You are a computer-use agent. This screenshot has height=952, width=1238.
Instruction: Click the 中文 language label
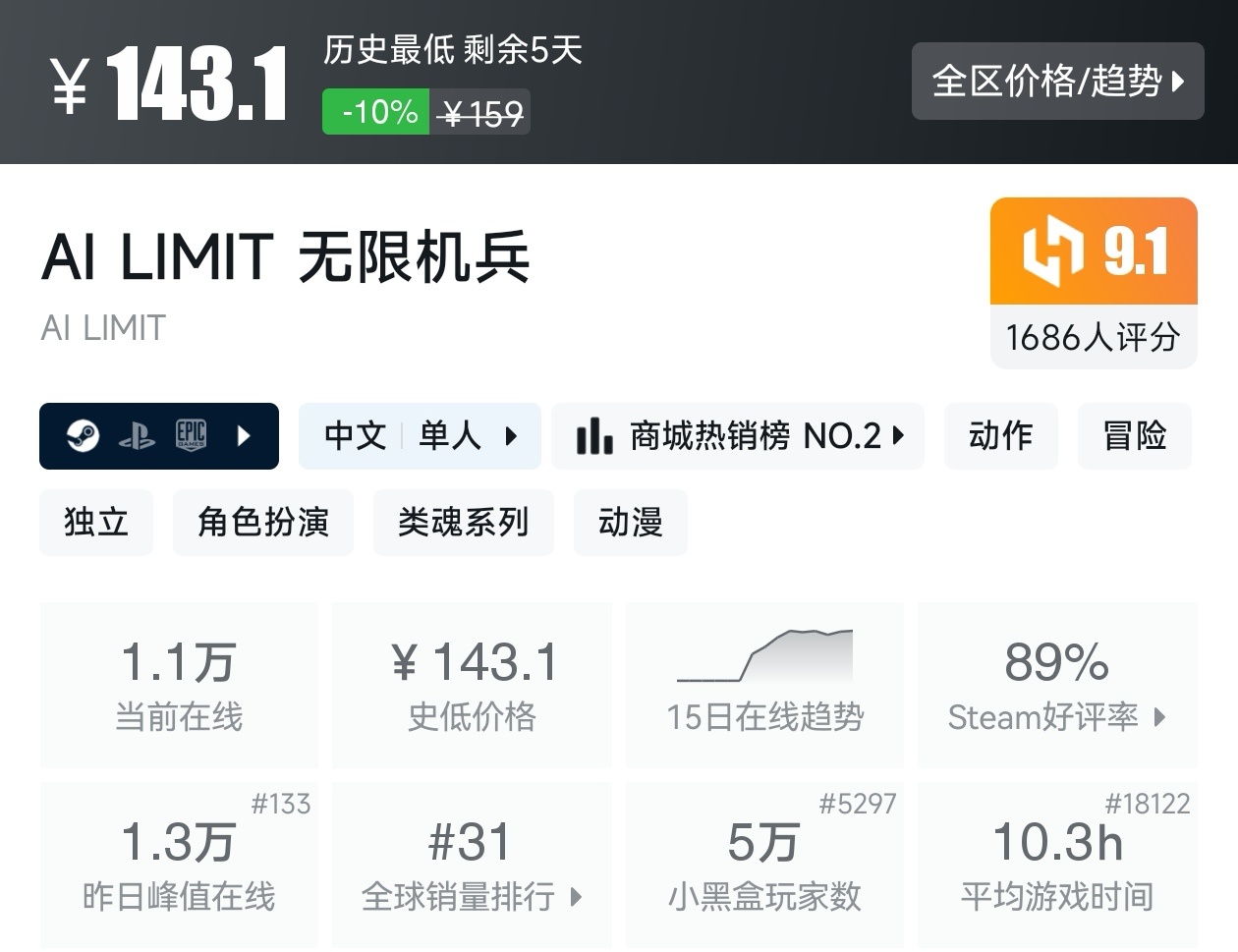[354, 436]
